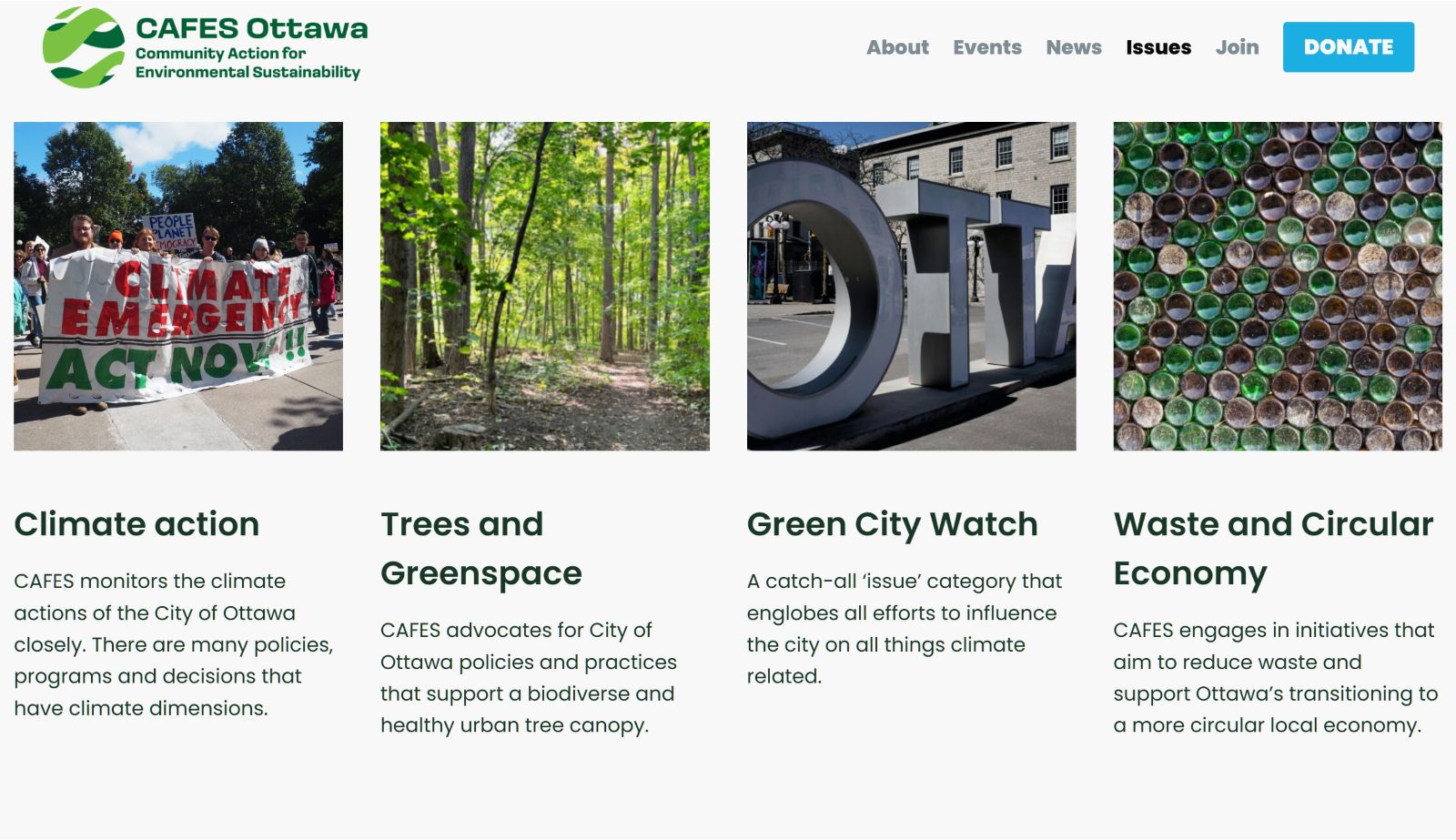1456x840 pixels.
Task: Open the Trees and Greenspace heading
Action: tap(480, 549)
